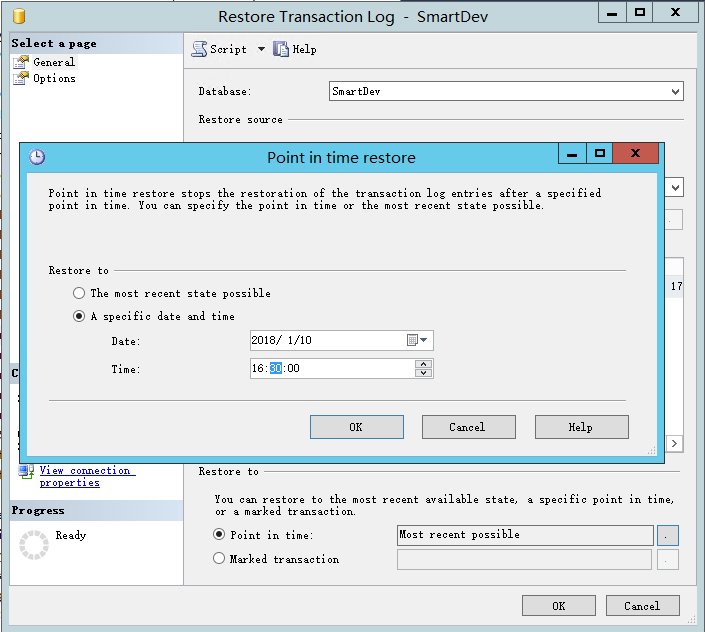The height and width of the screenshot is (632, 705).
Task: Click the connection properties icon
Action: point(26,471)
